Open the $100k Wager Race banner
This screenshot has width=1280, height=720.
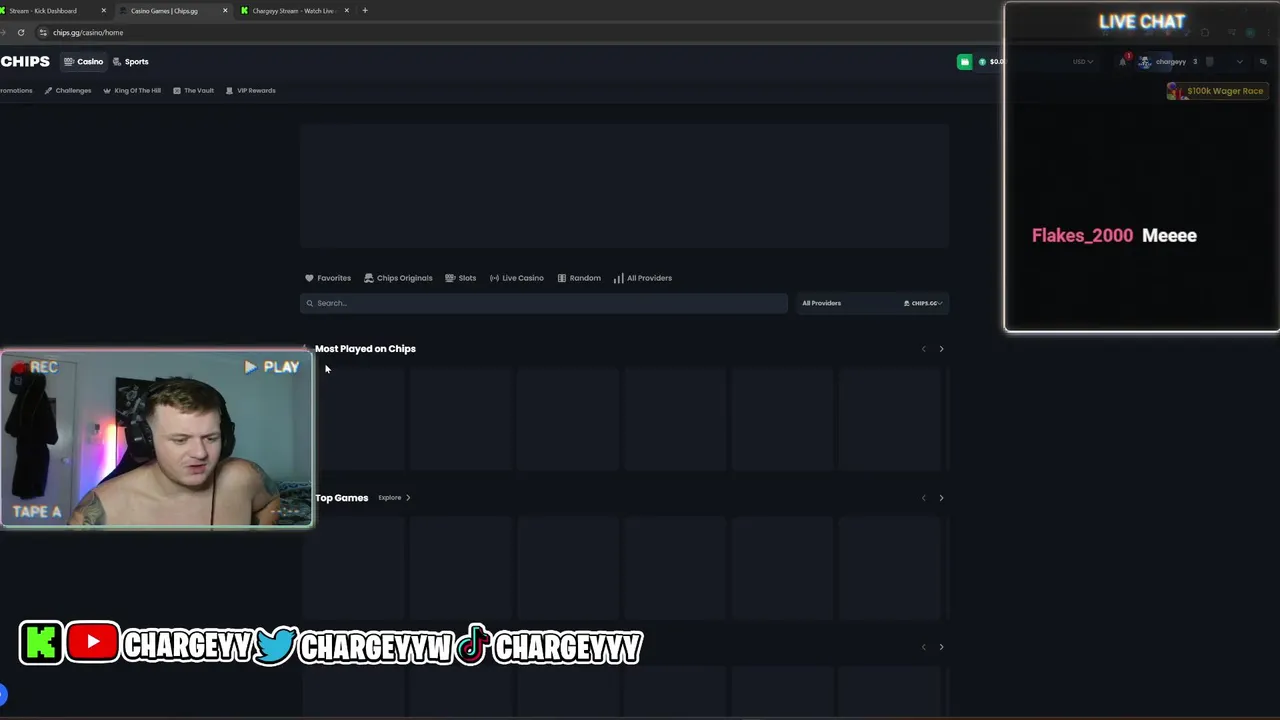click(1216, 91)
